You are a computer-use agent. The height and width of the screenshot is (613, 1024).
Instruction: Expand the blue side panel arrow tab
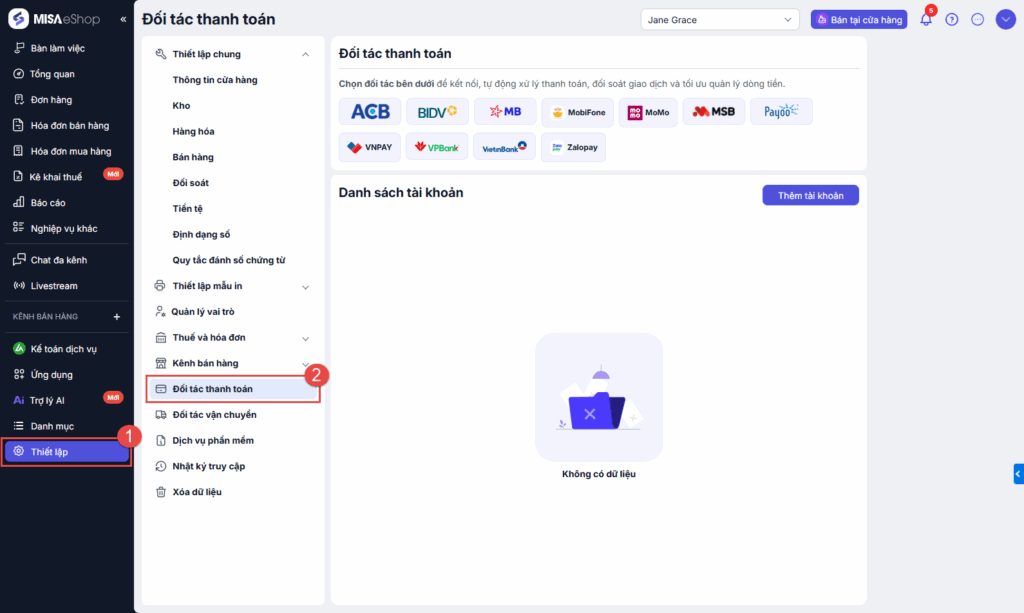tap(1018, 473)
